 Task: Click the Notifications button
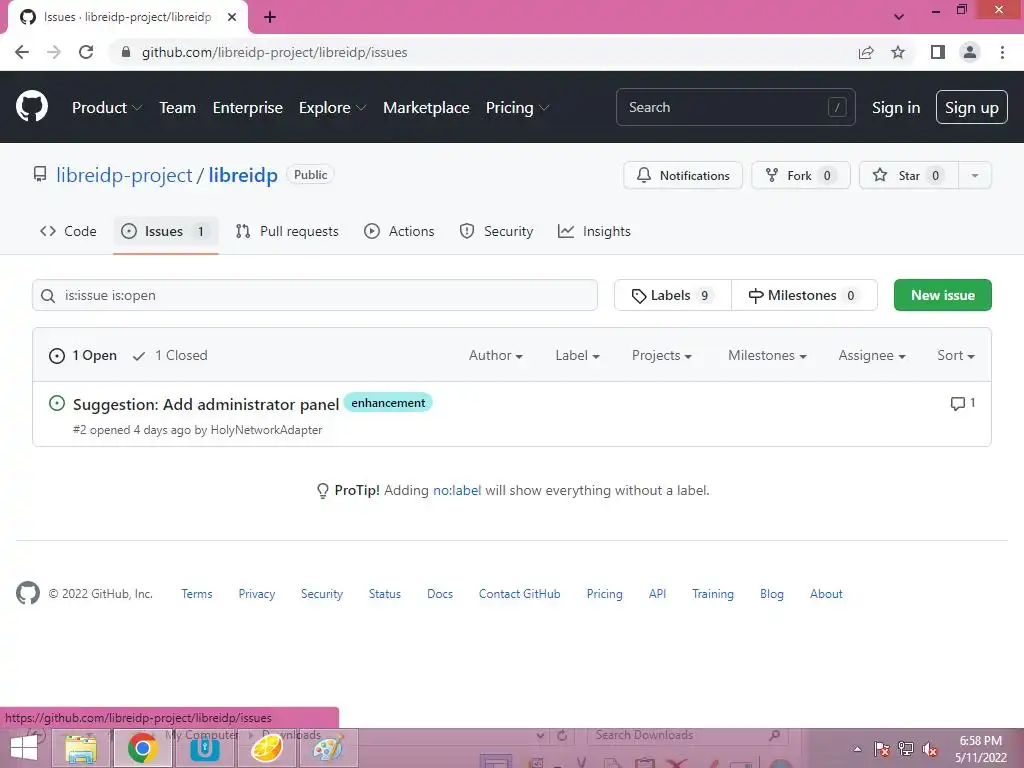(682, 176)
